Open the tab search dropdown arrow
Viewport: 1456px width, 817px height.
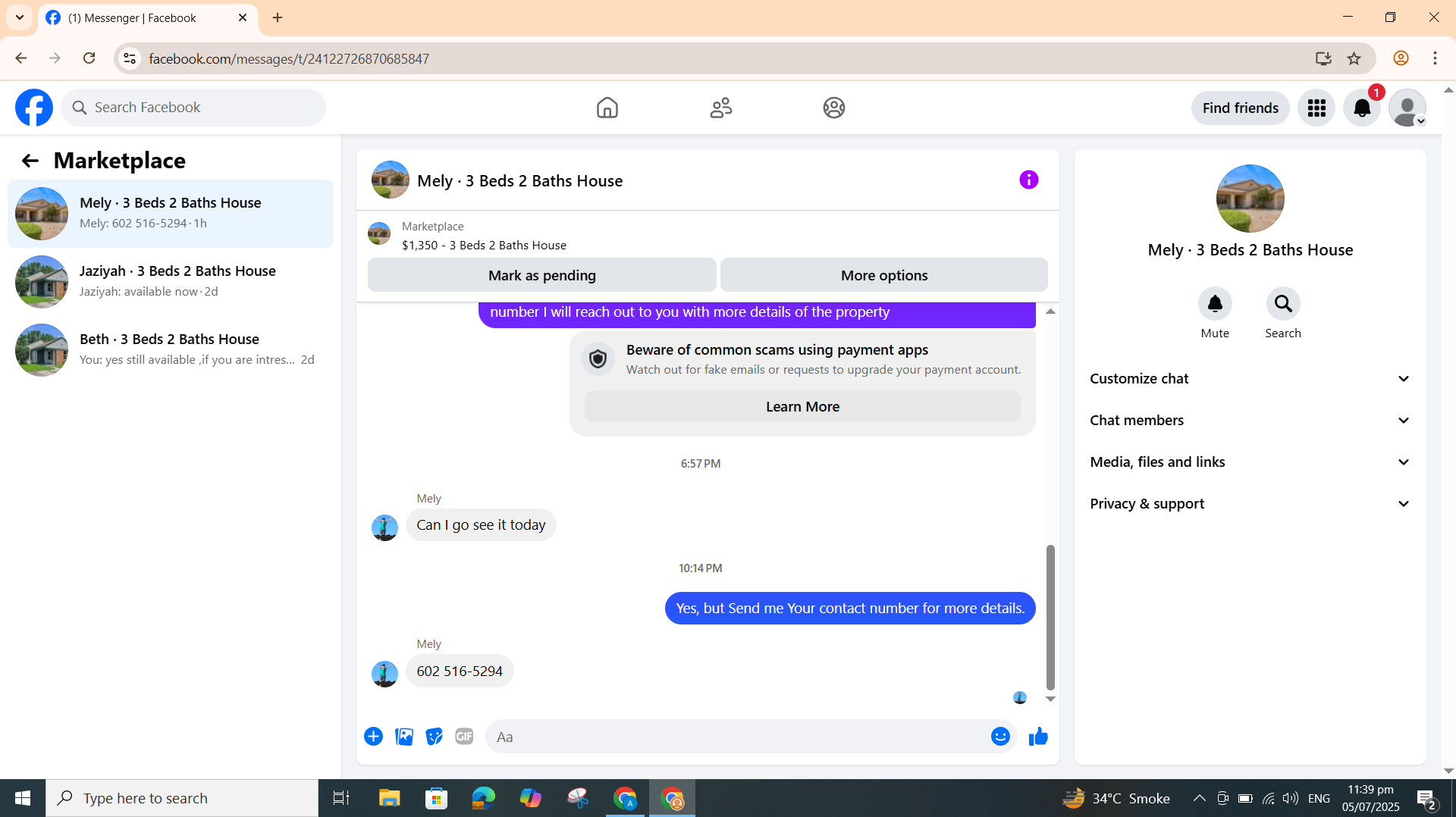[x=20, y=17]
